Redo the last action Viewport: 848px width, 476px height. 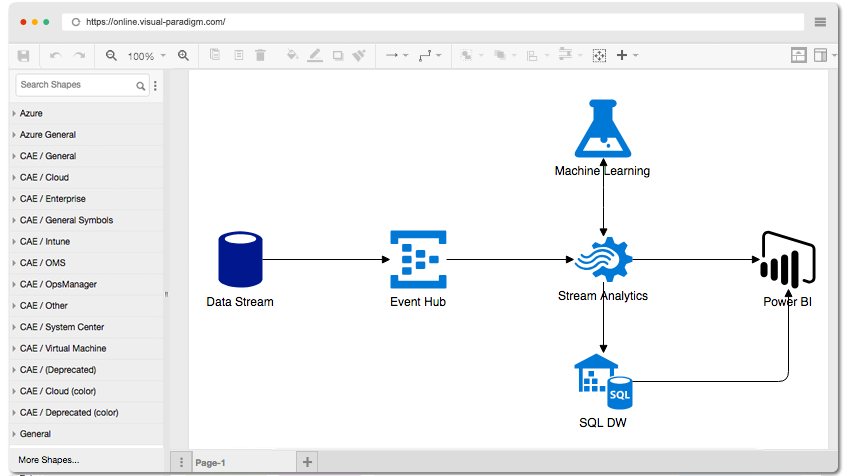[x=80, y=56]
